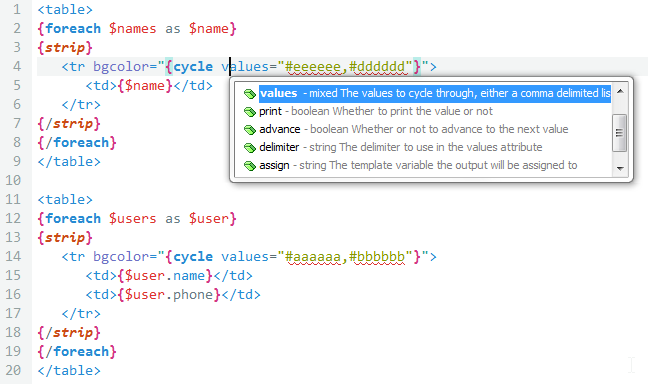The width and height of the screenshot is (648, 384).
Task: Click the green icon beside print suggestion
Action: [x=250, y=112]
